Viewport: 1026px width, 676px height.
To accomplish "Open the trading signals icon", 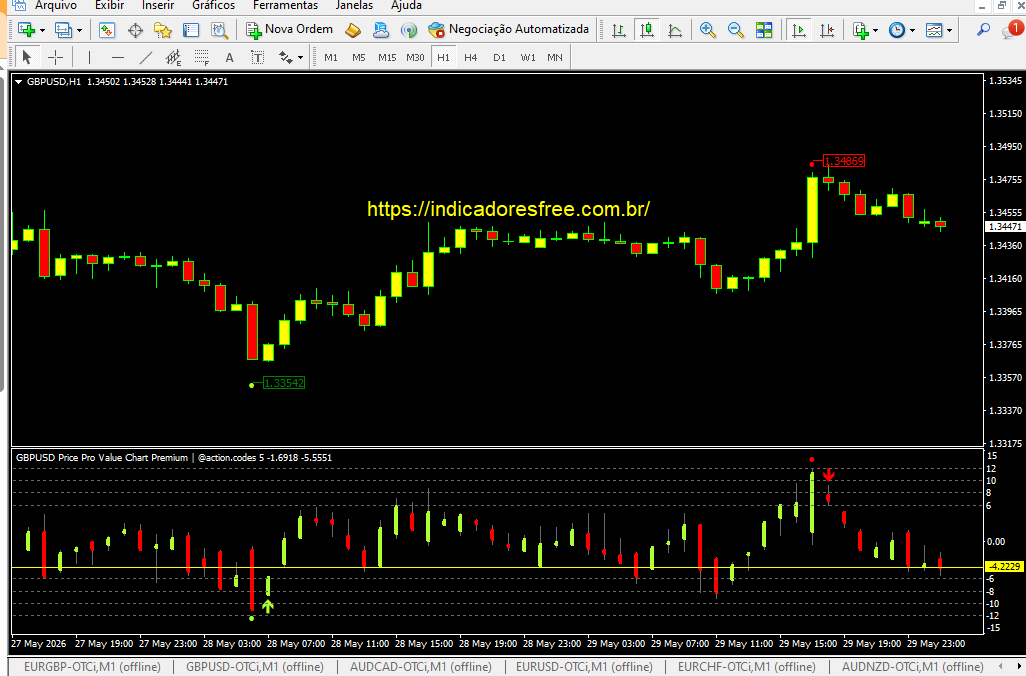I will coord(409,30).
